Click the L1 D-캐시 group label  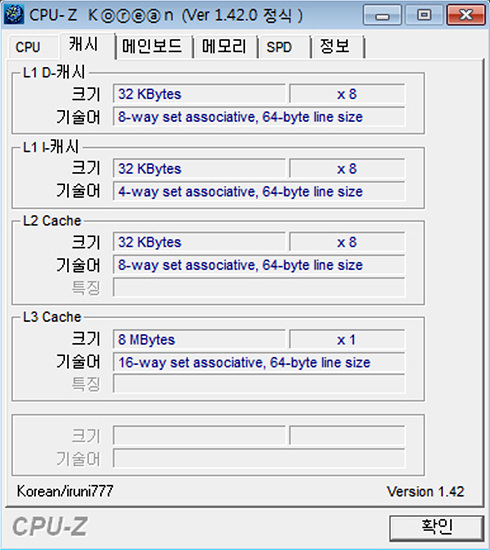coord(54,72)
